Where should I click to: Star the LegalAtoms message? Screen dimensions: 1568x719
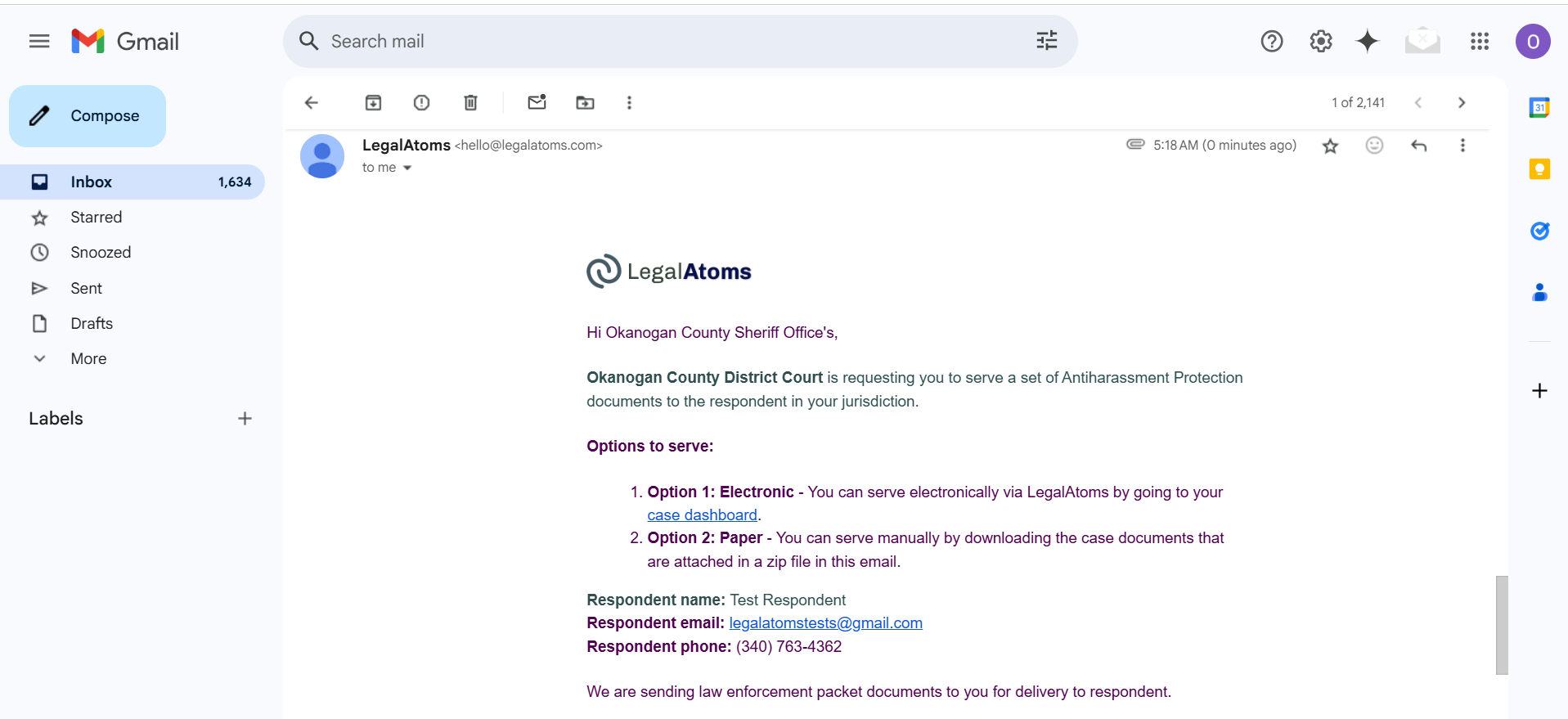pyautogui.click(x=1330, y=146)
